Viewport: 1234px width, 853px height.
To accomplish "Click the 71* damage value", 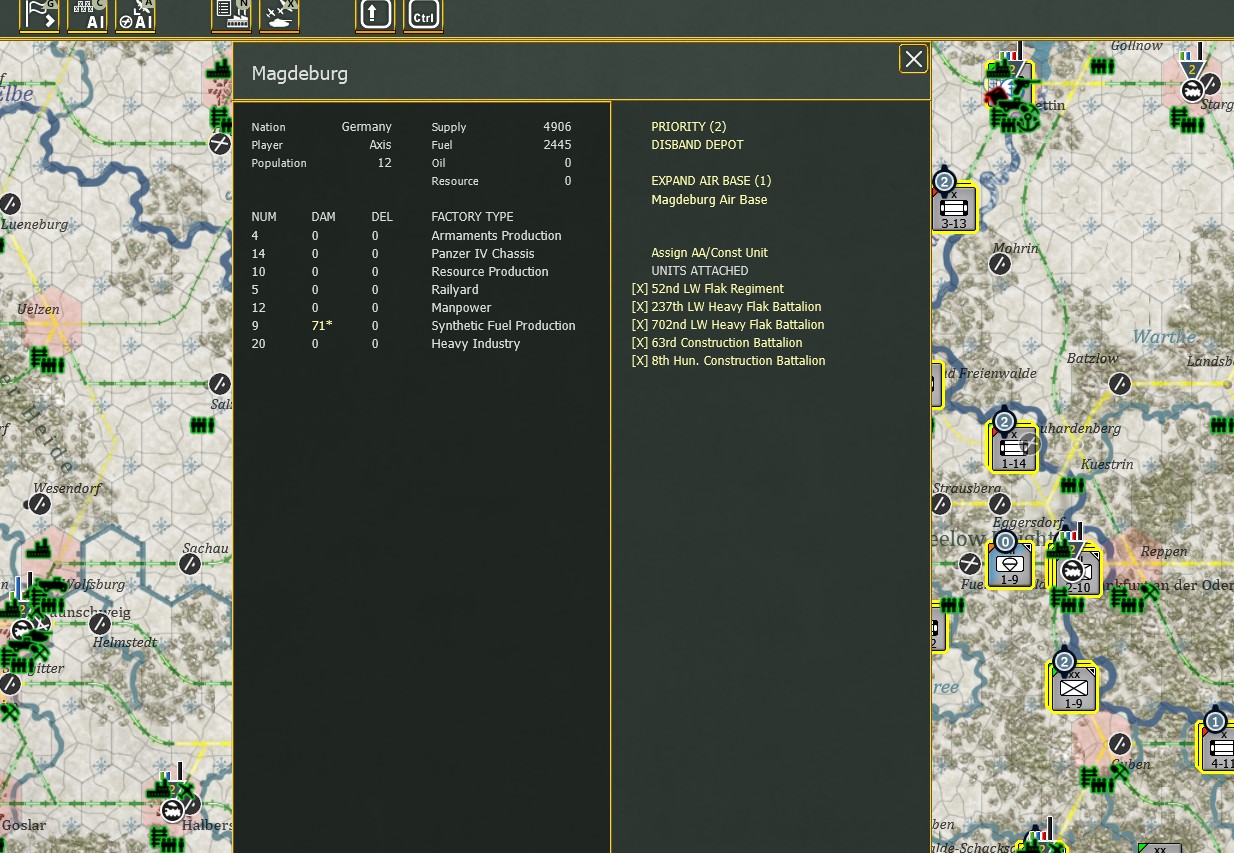I will pos(322,326).
